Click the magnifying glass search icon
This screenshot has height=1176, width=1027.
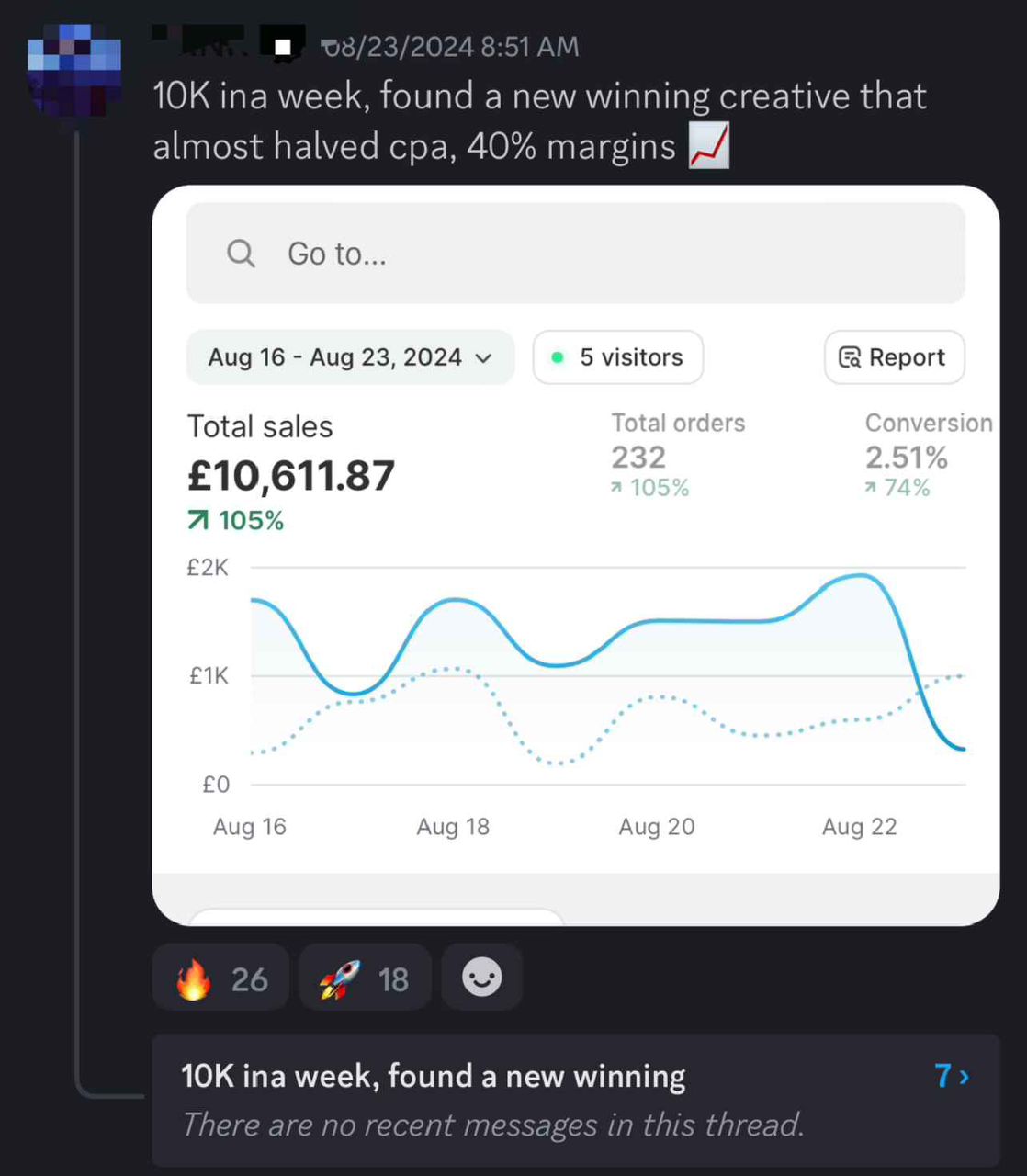(241, 253)
